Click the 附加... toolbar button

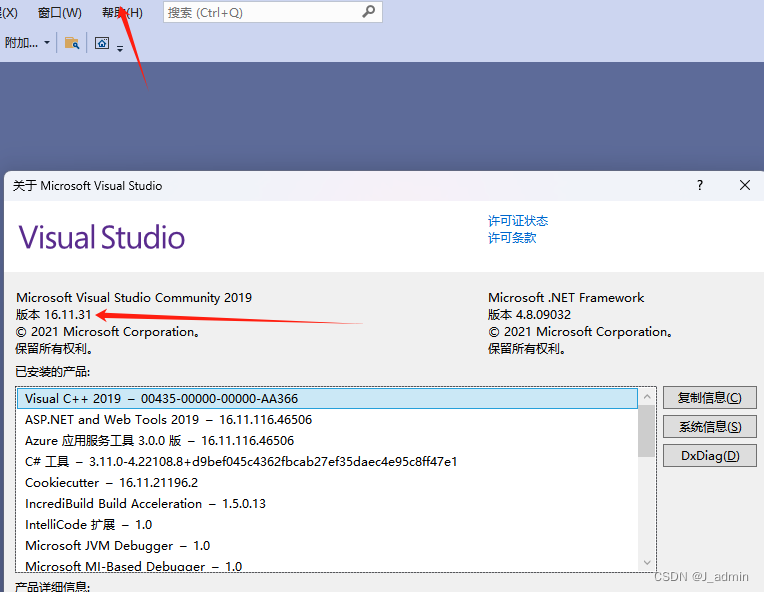pos(21,43)
